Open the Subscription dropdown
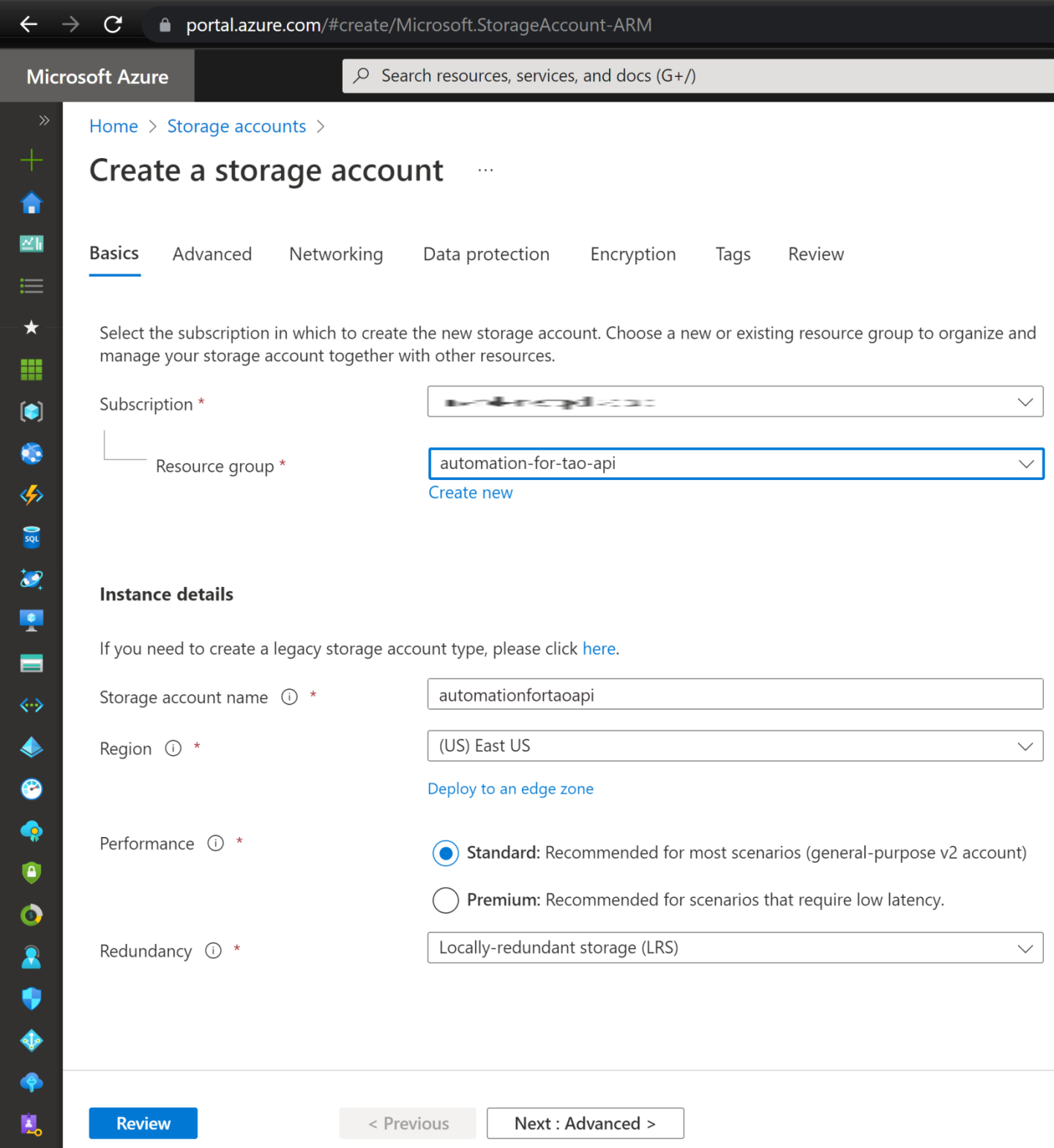This screenshot has width=1054, height=1148. click(x=735, y=402)
